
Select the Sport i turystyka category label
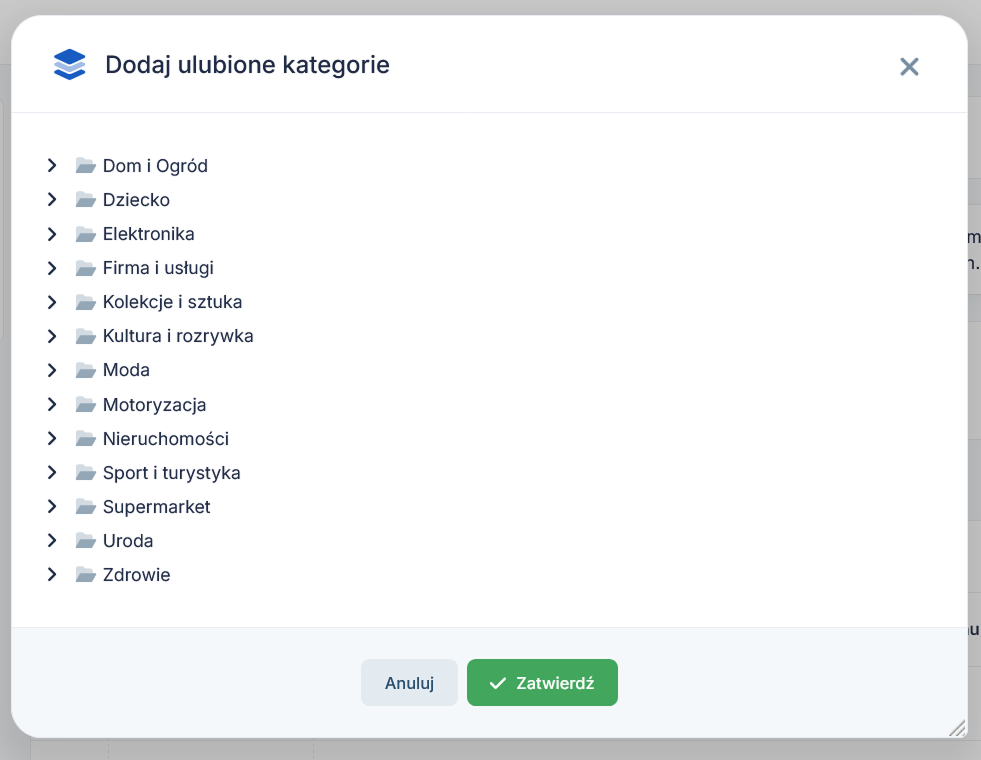point(171,473)
